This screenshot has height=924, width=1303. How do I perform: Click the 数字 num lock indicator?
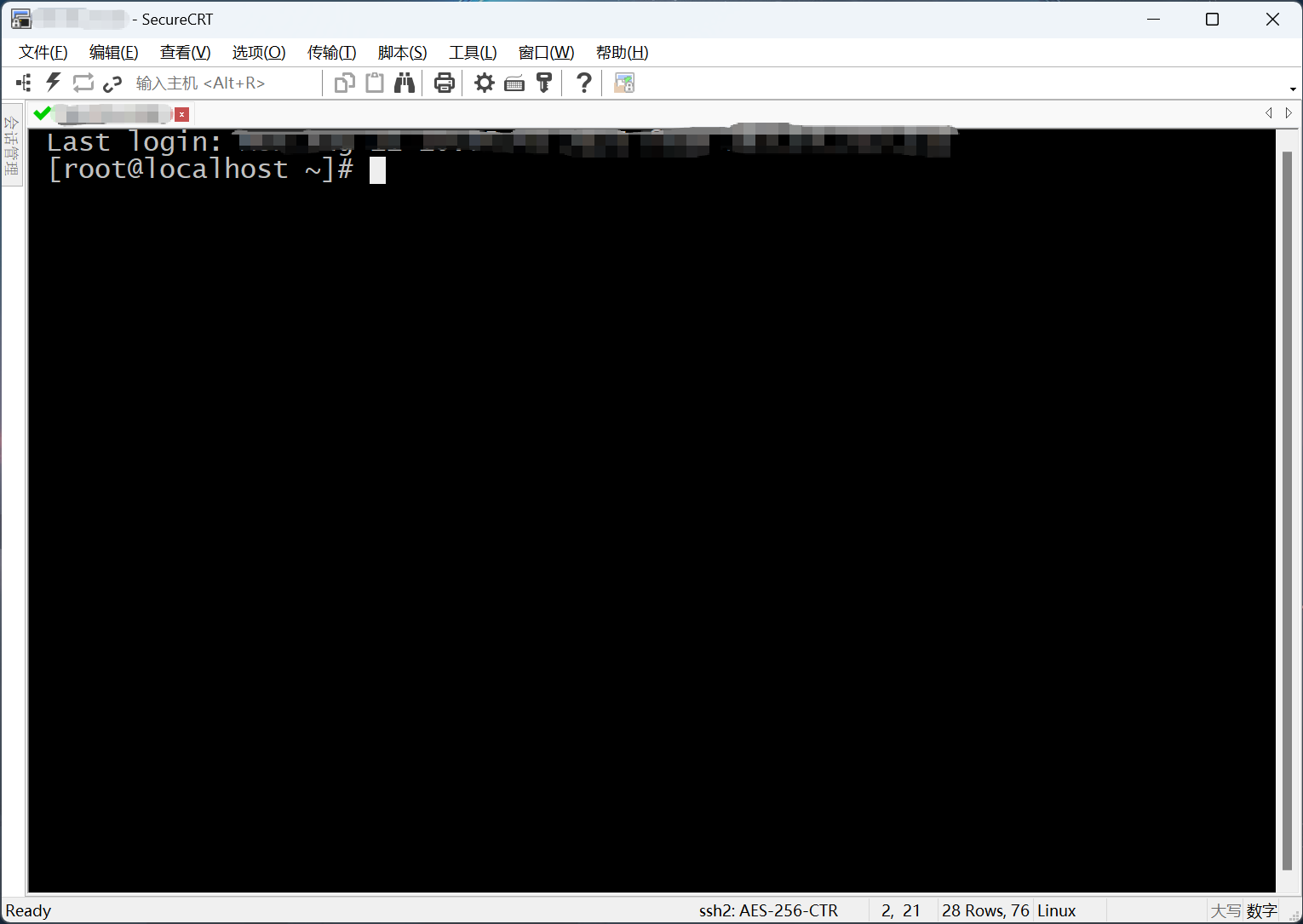(1262, 911)
